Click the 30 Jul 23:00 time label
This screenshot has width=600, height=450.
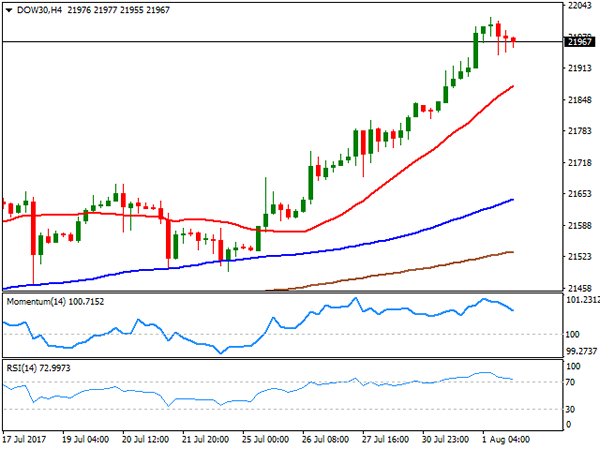click(x=445, y=439)
